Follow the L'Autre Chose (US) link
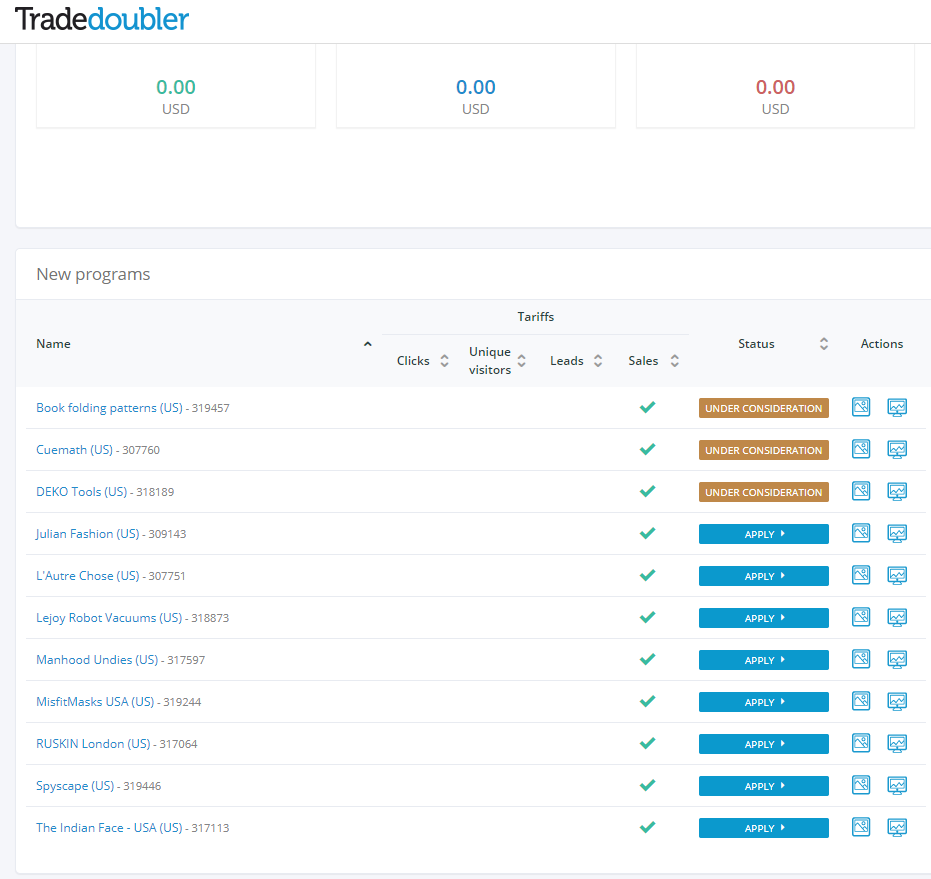The image size is (931, 879). [87, 576]
